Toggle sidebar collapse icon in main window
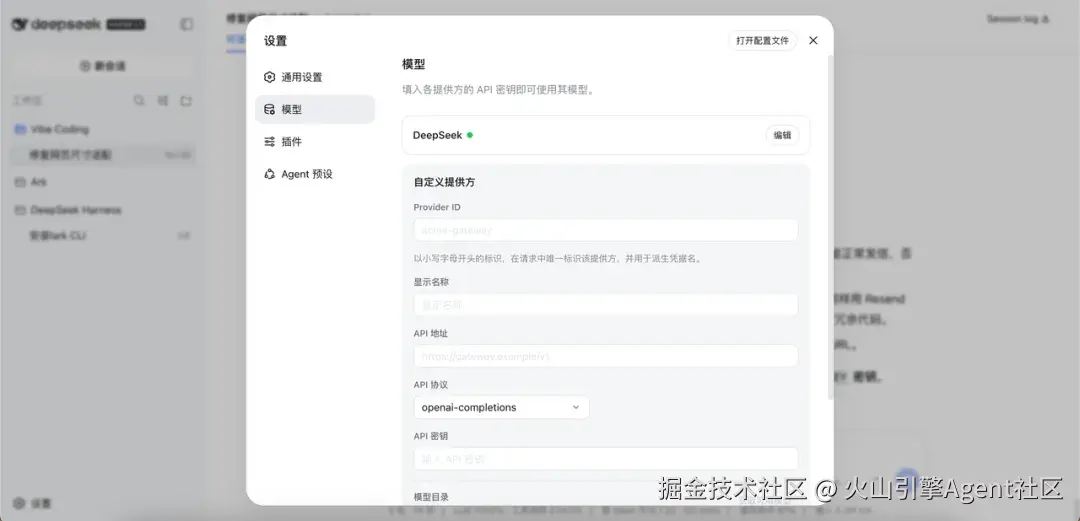 (187, 24)
